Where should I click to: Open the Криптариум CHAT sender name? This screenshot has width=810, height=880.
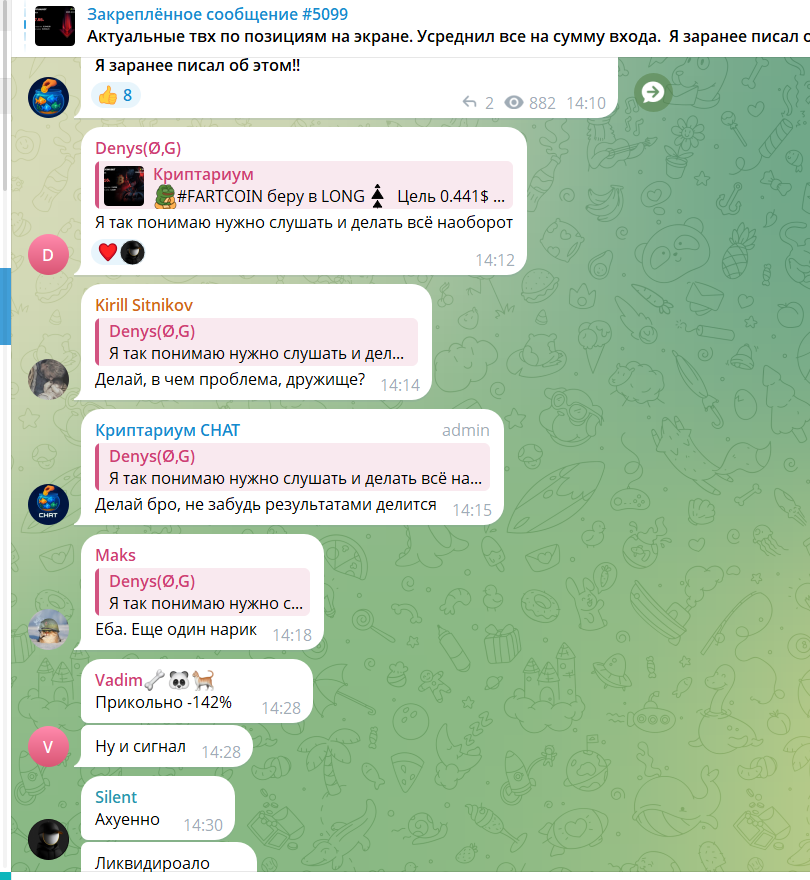coord(167,430)
